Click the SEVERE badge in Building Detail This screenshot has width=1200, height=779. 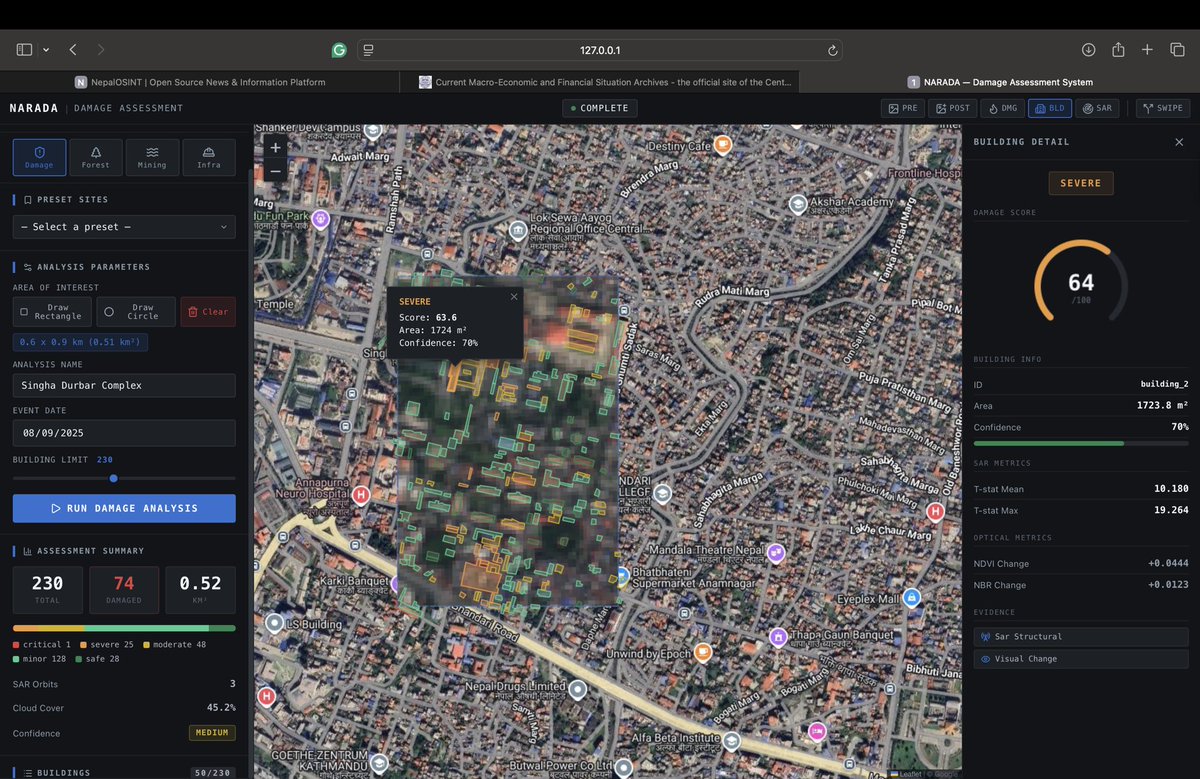pos(1081,183)
